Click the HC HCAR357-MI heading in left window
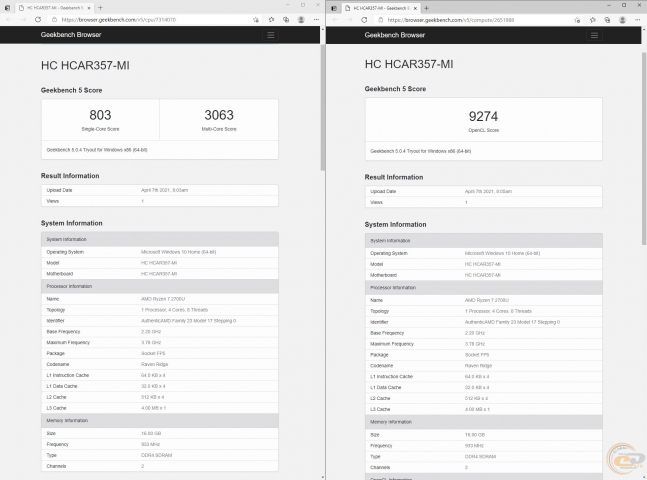 (x=85, y=66)
